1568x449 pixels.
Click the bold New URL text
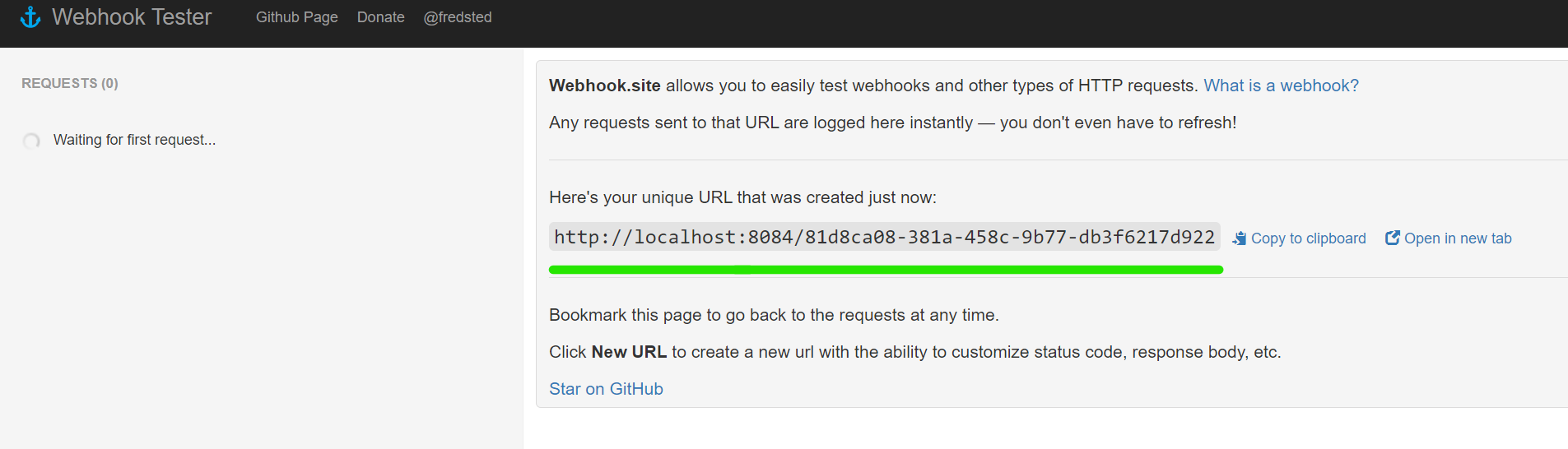629,352
